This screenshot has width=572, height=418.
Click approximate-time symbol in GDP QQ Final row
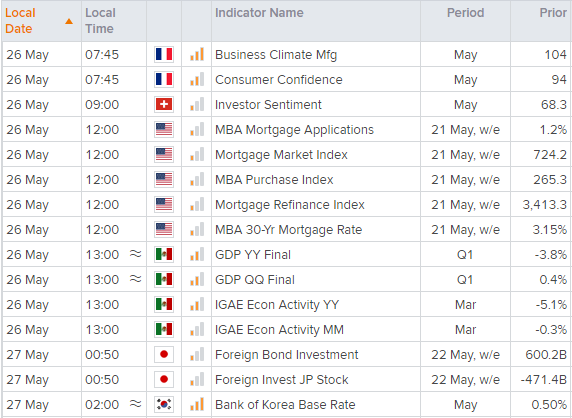click(x=135, y=279)
